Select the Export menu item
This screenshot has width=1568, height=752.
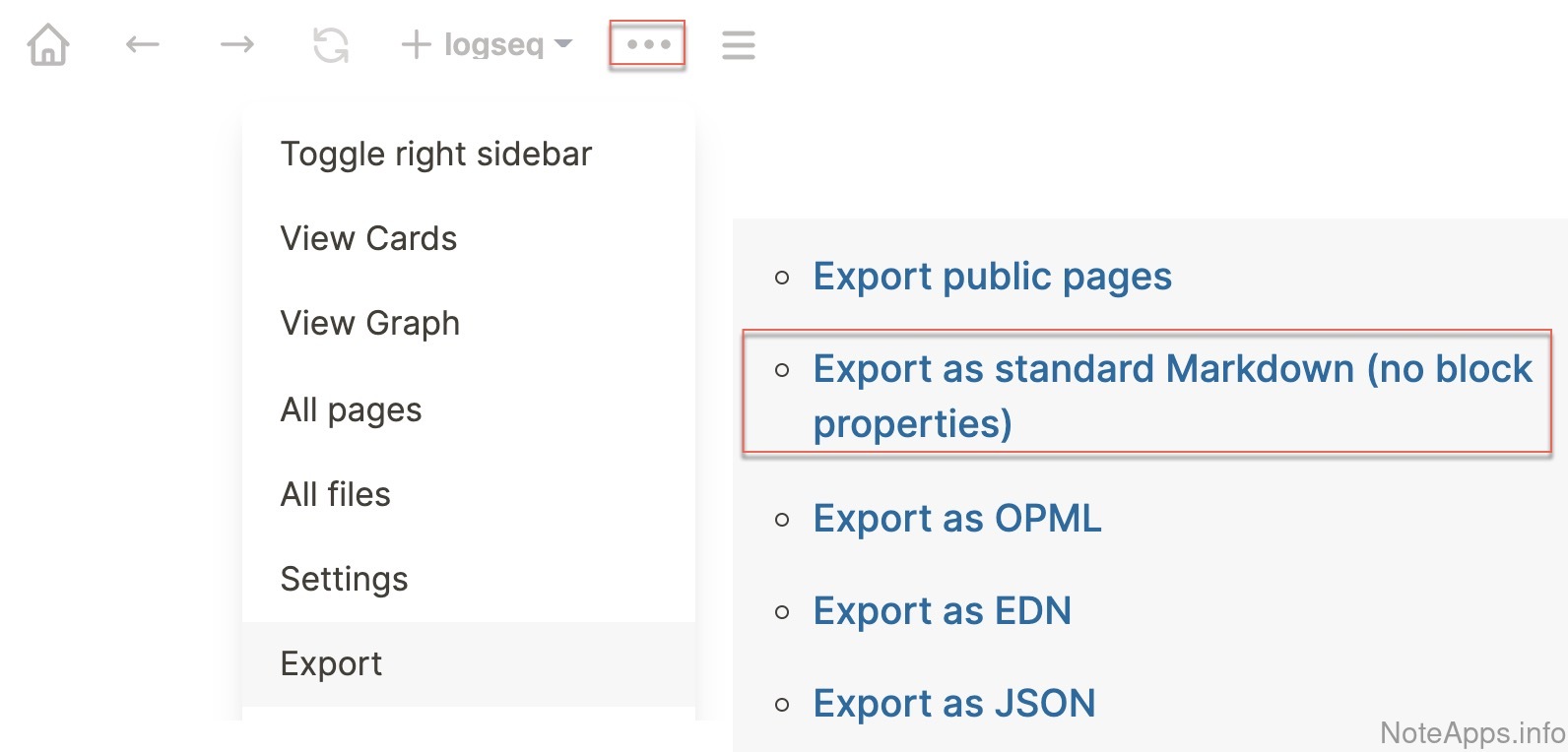coord(332,664)
